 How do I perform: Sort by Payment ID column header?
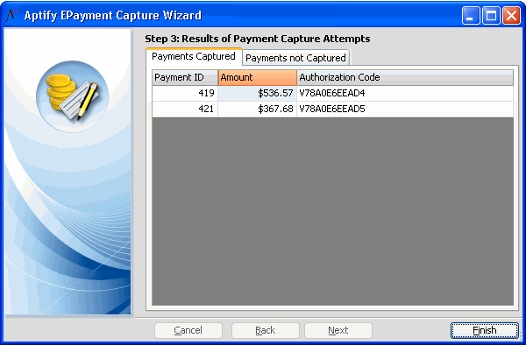coord(185,78)
